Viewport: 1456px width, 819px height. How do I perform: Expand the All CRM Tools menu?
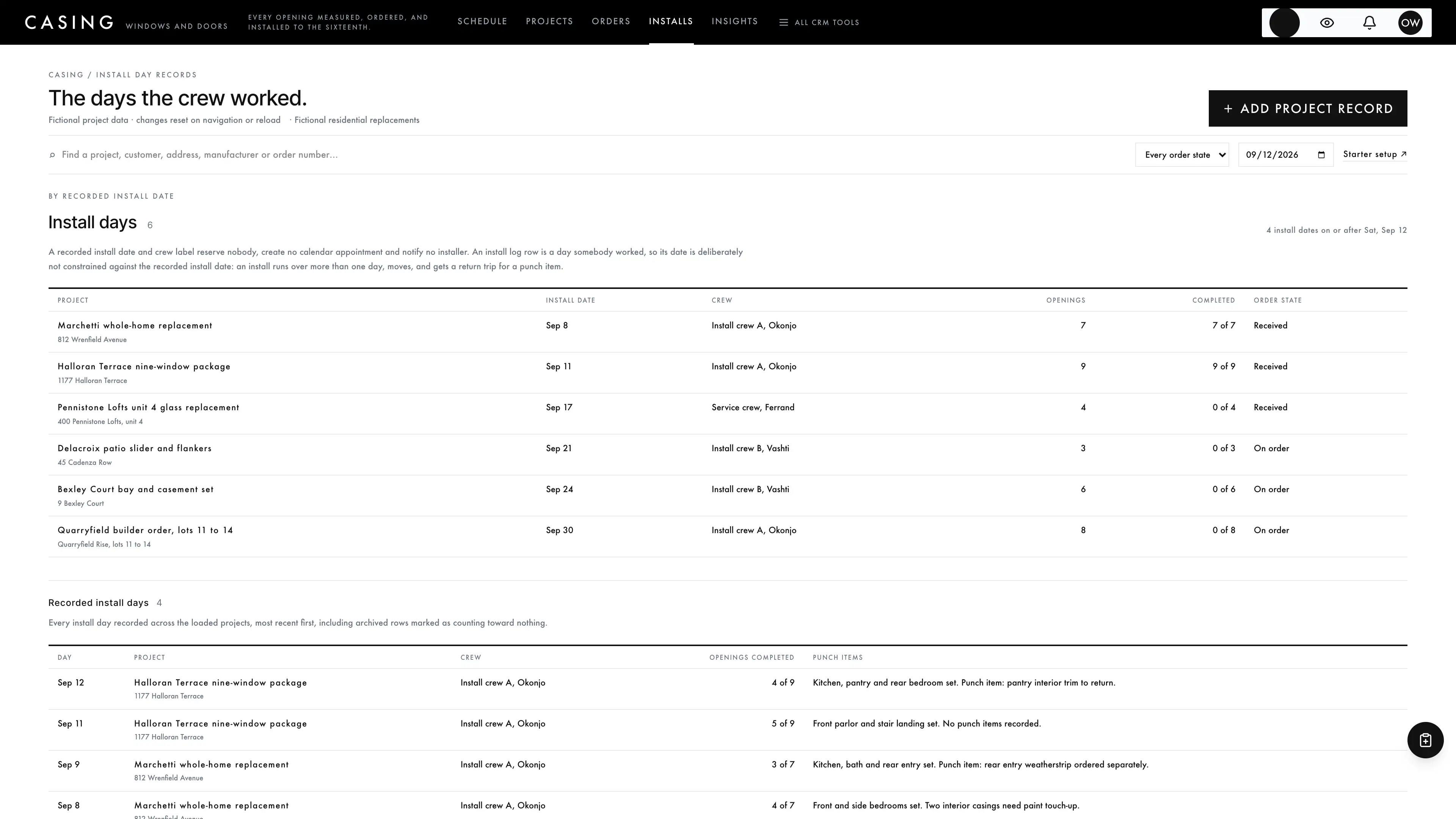click(819, 23)
